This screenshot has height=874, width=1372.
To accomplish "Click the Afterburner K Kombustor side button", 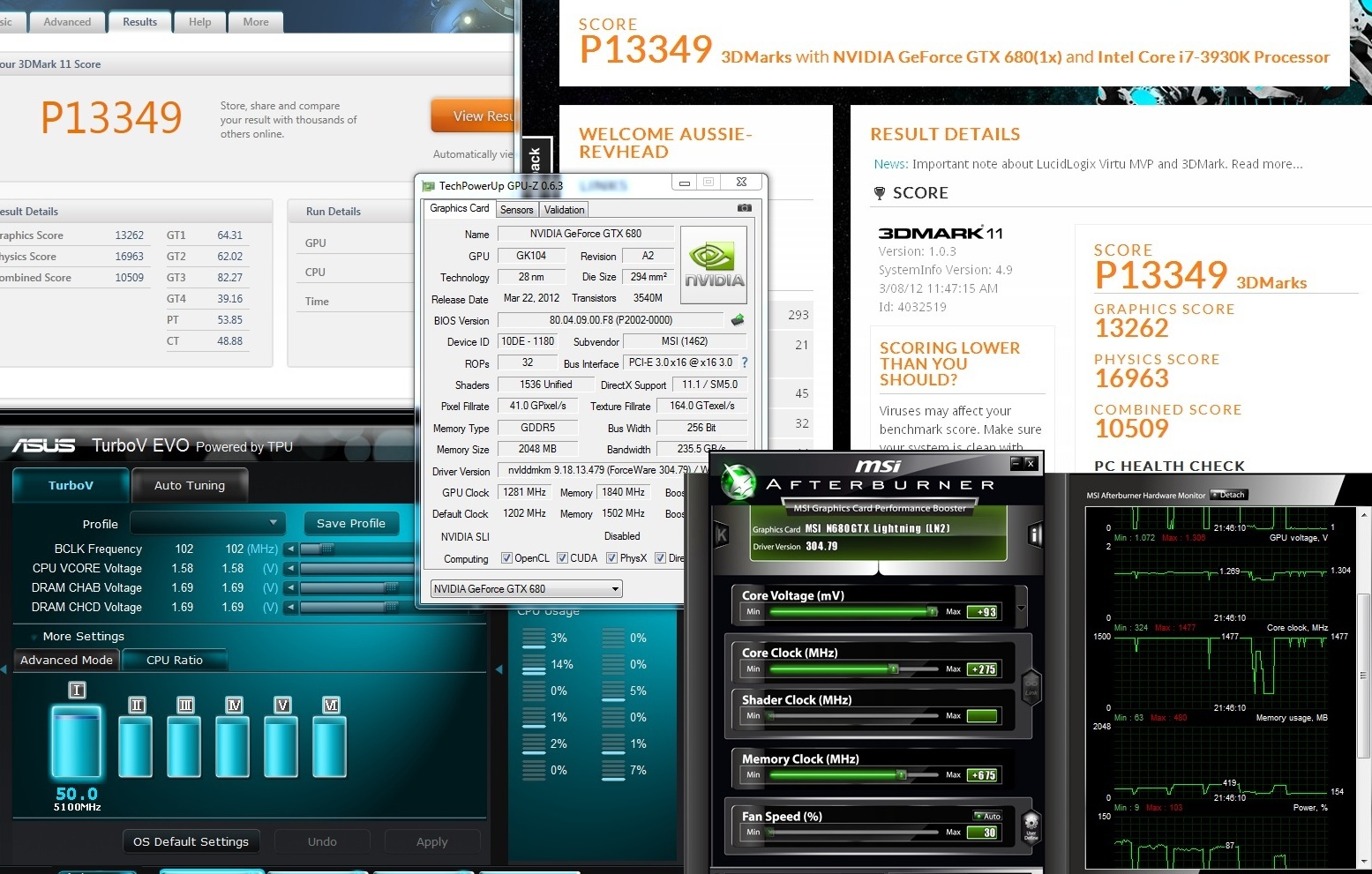I will tap(721, 534).
